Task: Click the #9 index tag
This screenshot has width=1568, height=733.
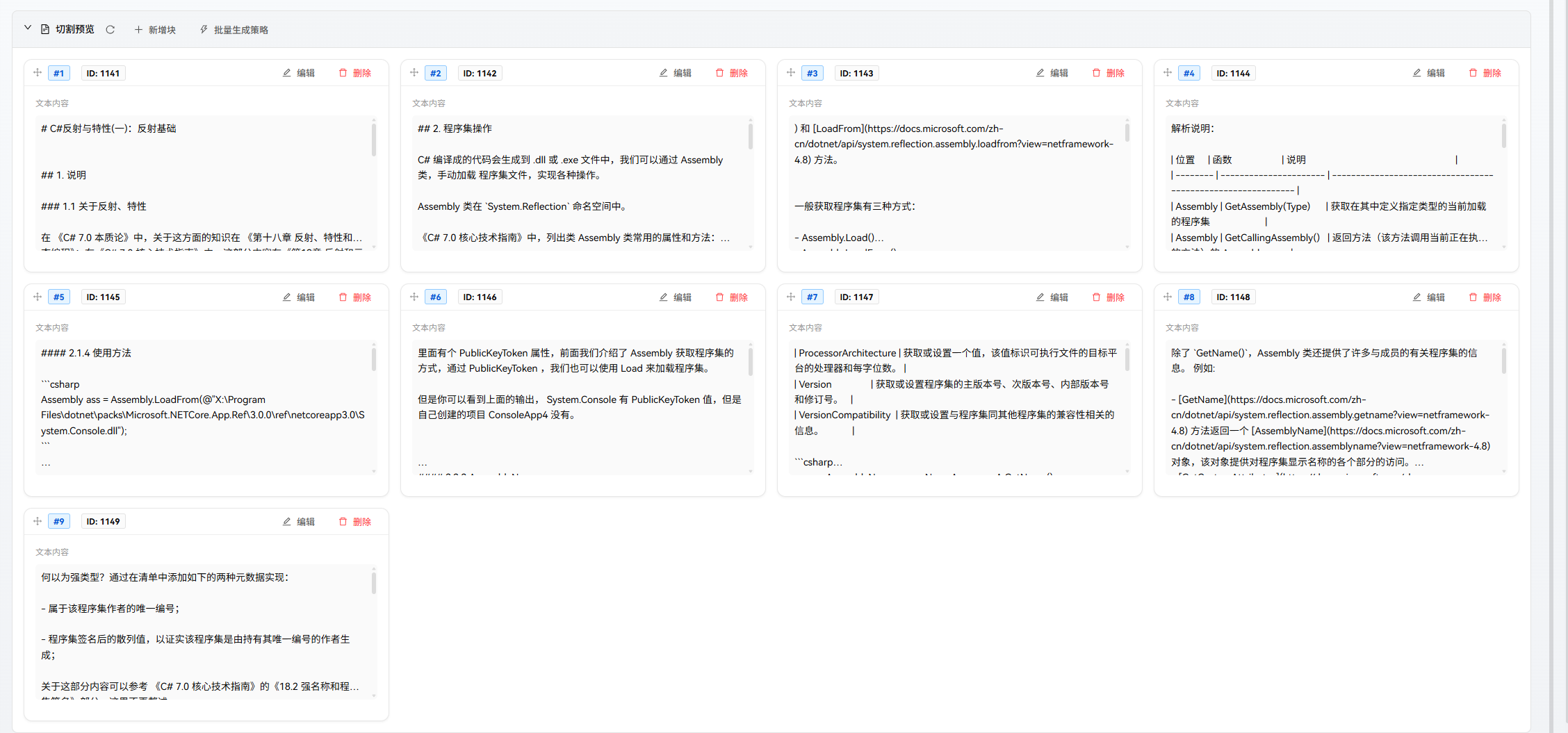Action: click(x=59, y=522)
